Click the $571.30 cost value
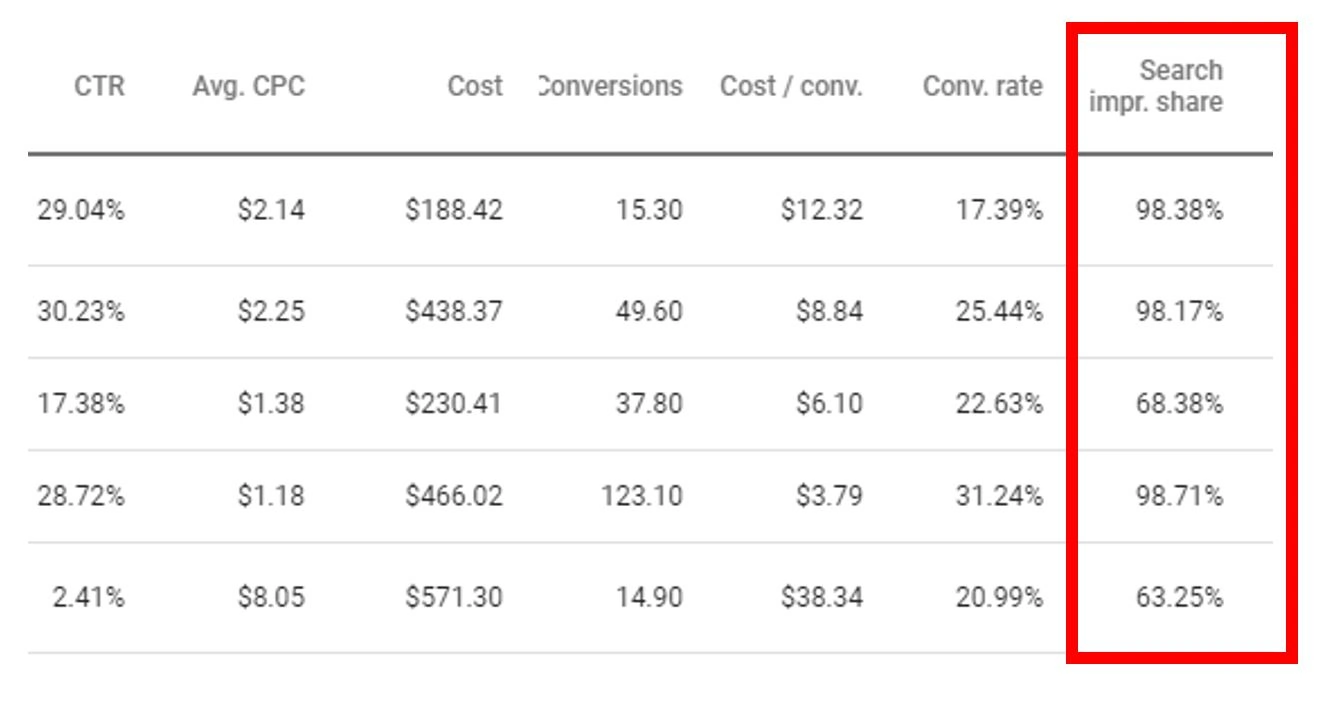This screenshot has height=713, width=1335. tap(454, 598)
